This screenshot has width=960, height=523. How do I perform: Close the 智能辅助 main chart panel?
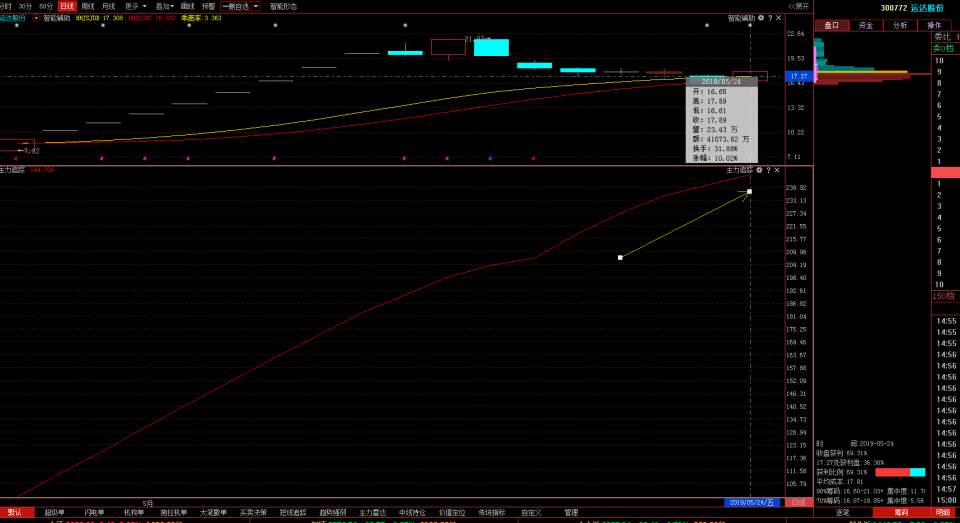(778, 18)
